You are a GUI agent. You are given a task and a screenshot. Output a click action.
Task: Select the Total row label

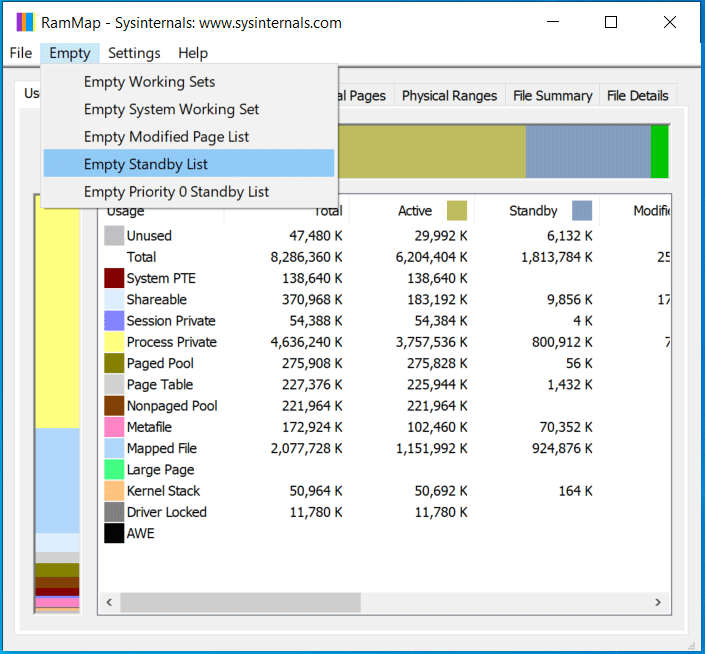(141, 257)
